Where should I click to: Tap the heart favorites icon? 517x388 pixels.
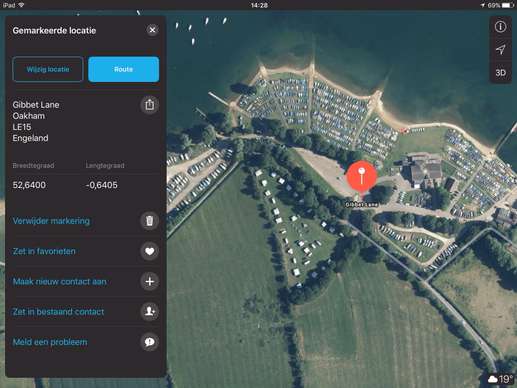point(149,251)
